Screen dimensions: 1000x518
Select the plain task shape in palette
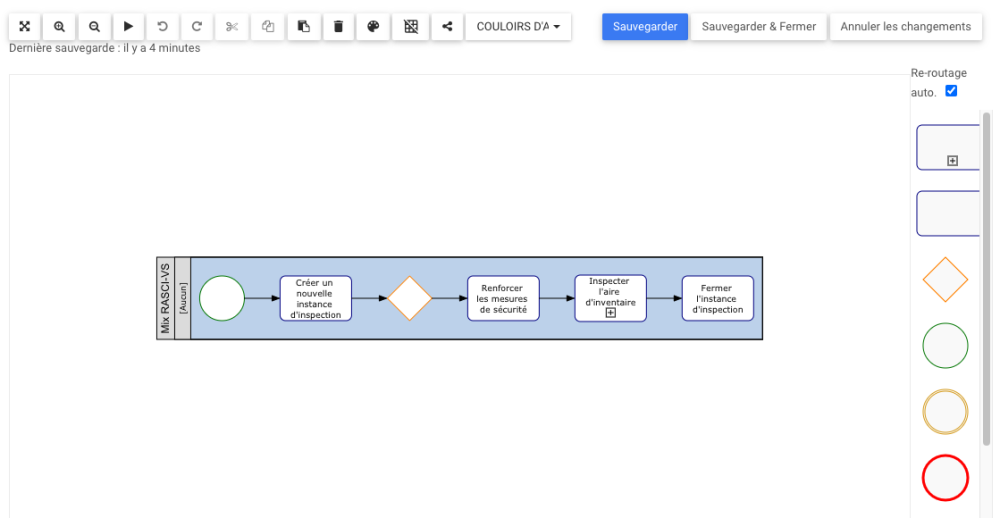point(948,214)
